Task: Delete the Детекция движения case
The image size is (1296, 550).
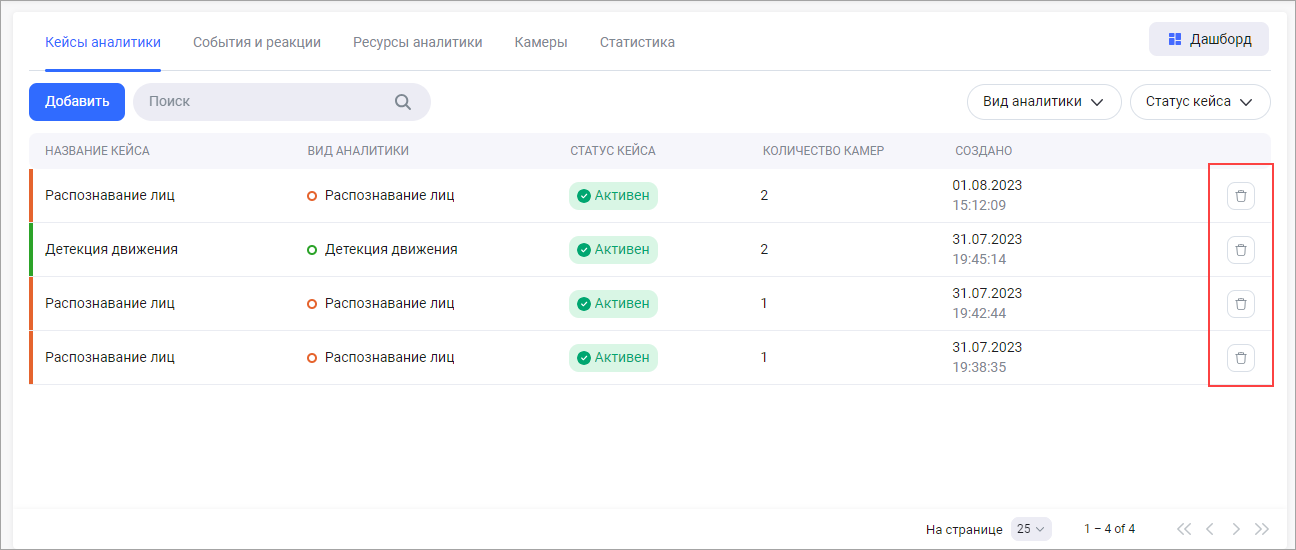Action: click(x=1240, y=250)
